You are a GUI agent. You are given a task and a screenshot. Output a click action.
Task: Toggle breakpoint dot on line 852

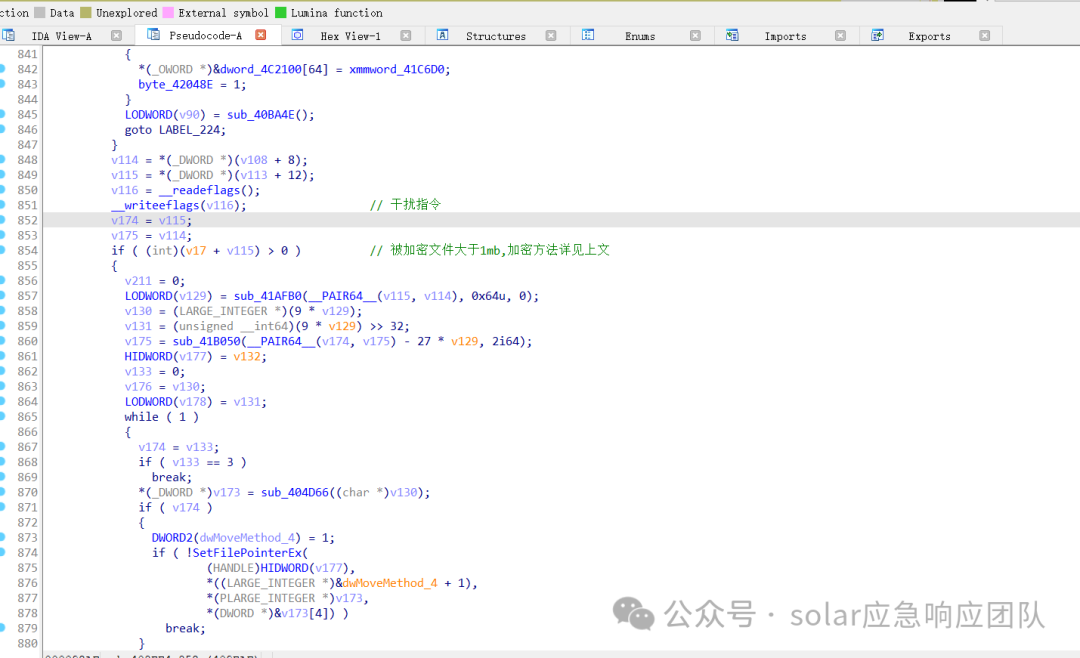click(x=2, y=220)
